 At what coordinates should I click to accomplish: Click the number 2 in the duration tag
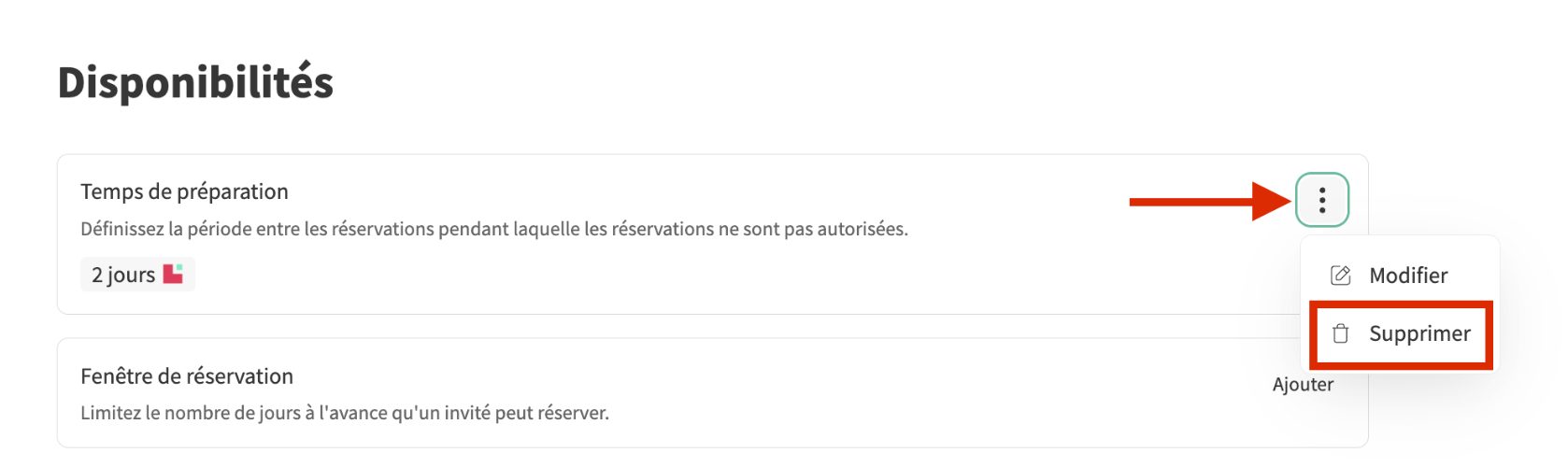click(x=97, y=275)
